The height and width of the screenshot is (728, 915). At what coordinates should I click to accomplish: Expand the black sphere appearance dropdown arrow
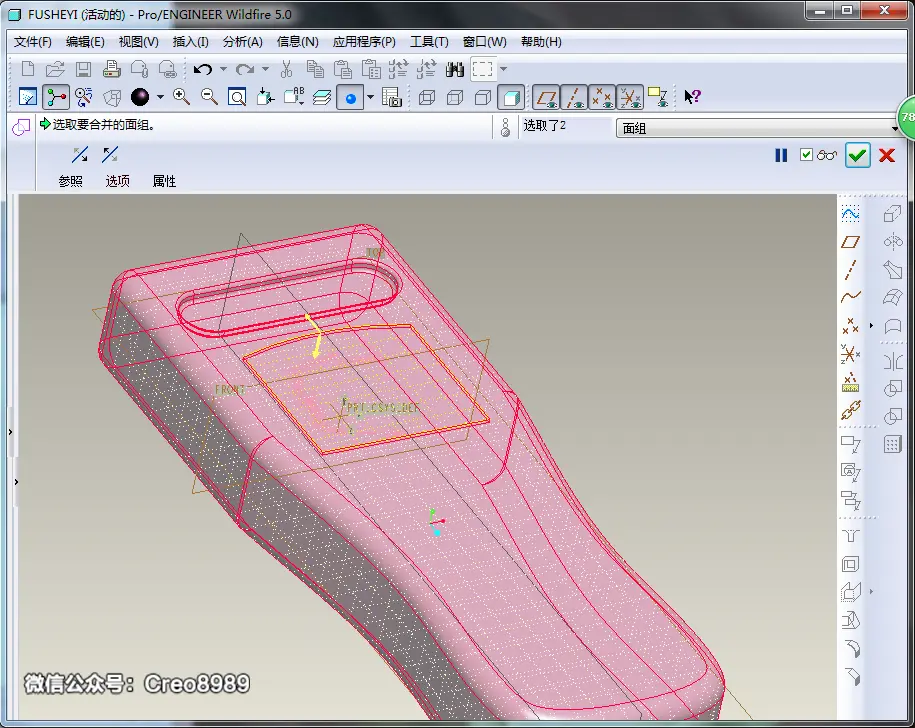click(160, 97)
